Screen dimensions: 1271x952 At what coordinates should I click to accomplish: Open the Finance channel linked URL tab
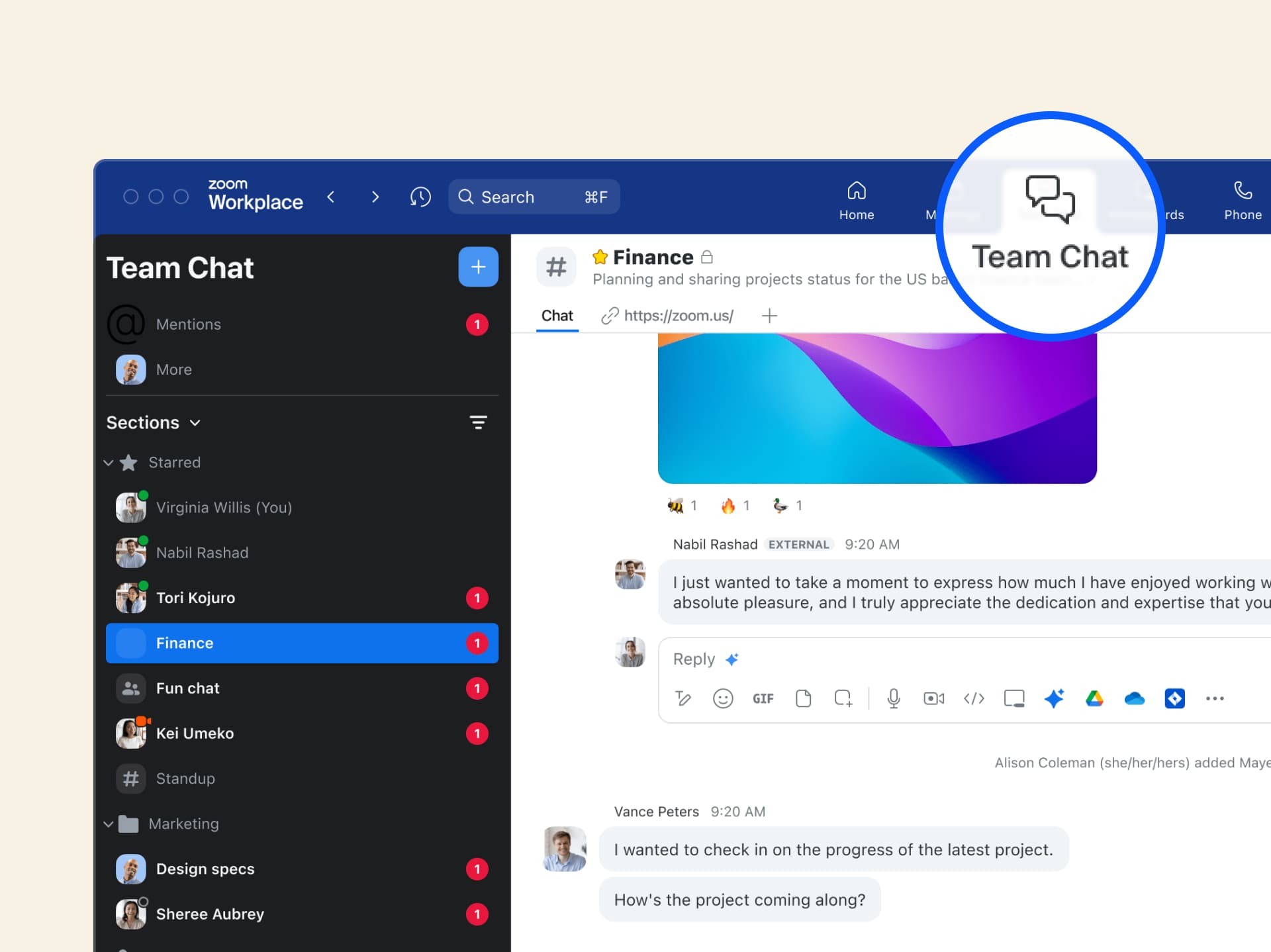[668, 316]
